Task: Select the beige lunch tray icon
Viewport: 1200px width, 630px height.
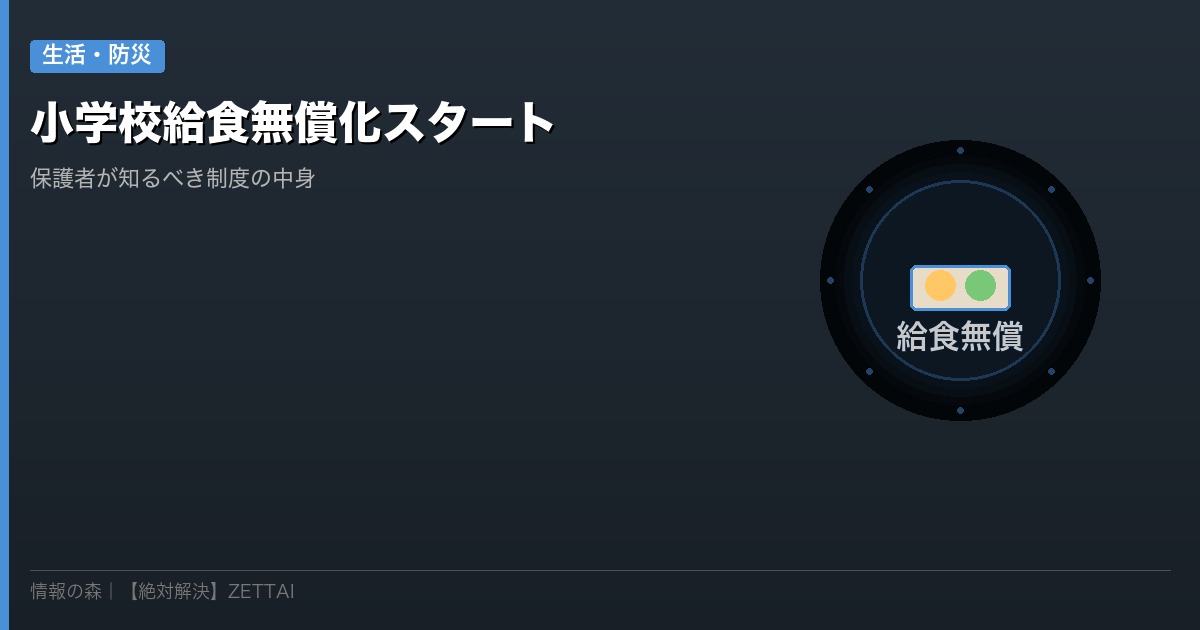Action: [x=960, y=287]
